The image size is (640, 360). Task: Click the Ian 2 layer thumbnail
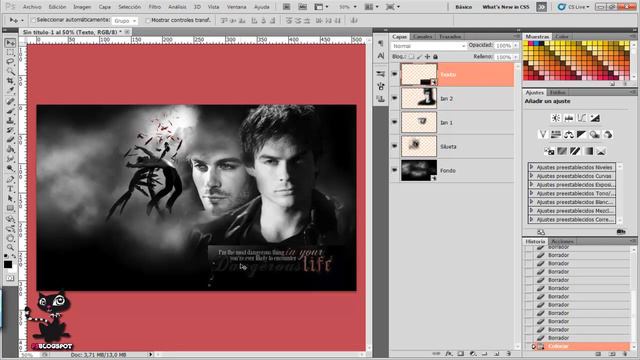coord(419,98)
